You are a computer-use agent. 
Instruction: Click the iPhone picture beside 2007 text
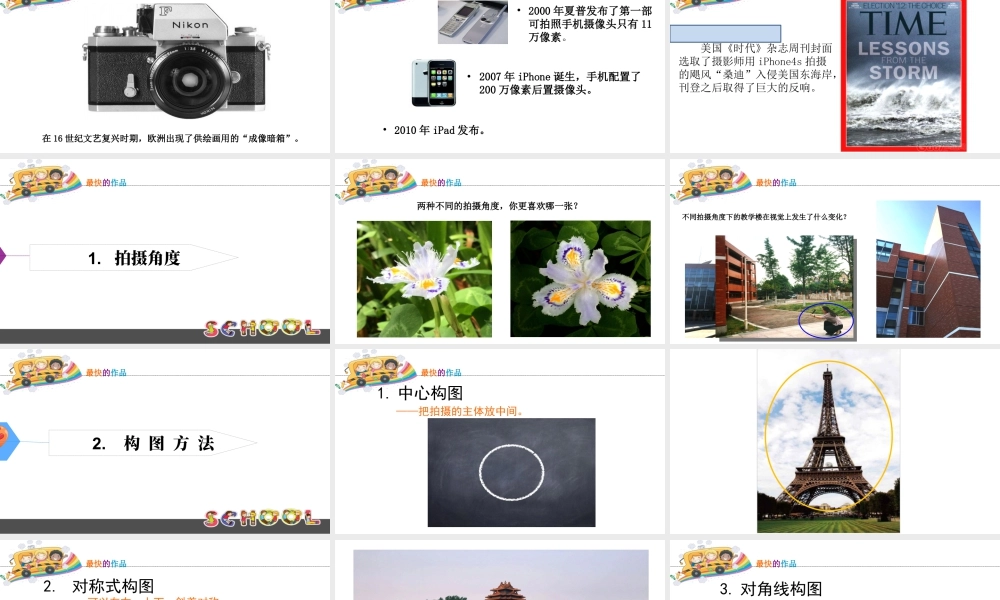click(434, 82)
